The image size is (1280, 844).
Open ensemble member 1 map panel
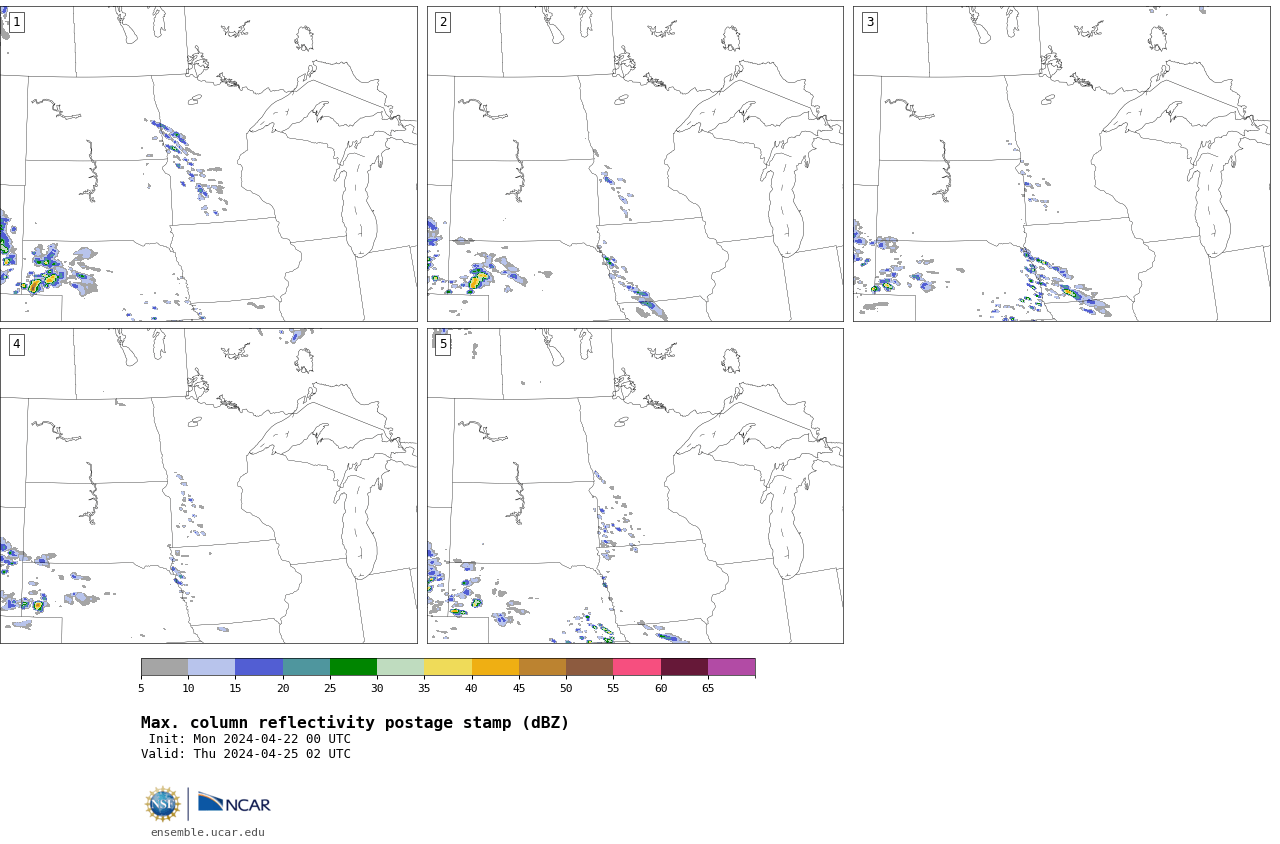(208, 164)
